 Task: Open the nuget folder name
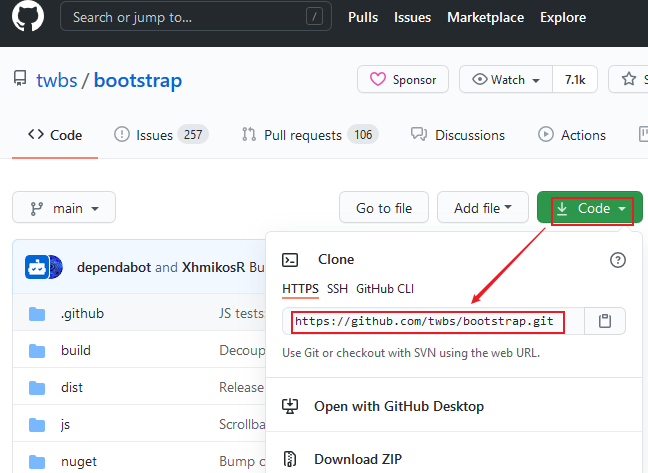click(79, 461)
